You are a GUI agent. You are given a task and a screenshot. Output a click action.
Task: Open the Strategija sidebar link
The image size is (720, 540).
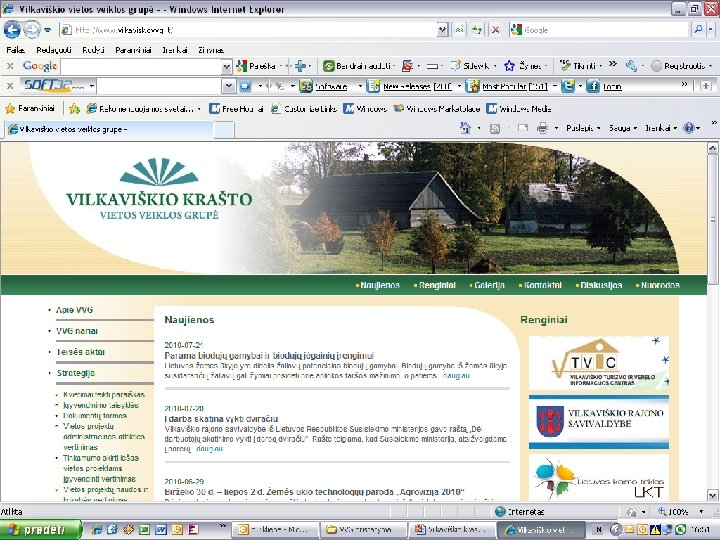point(76,373)
